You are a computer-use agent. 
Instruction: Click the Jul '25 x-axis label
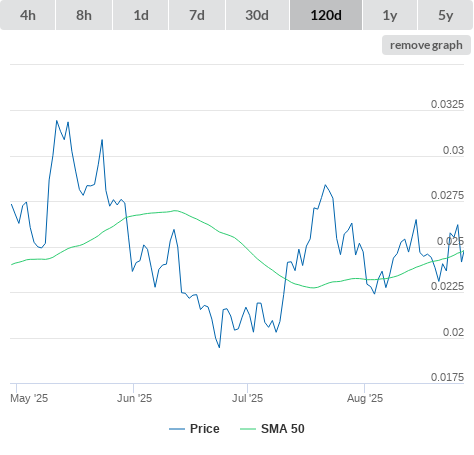pyautogui.click(x=247, y=398)
